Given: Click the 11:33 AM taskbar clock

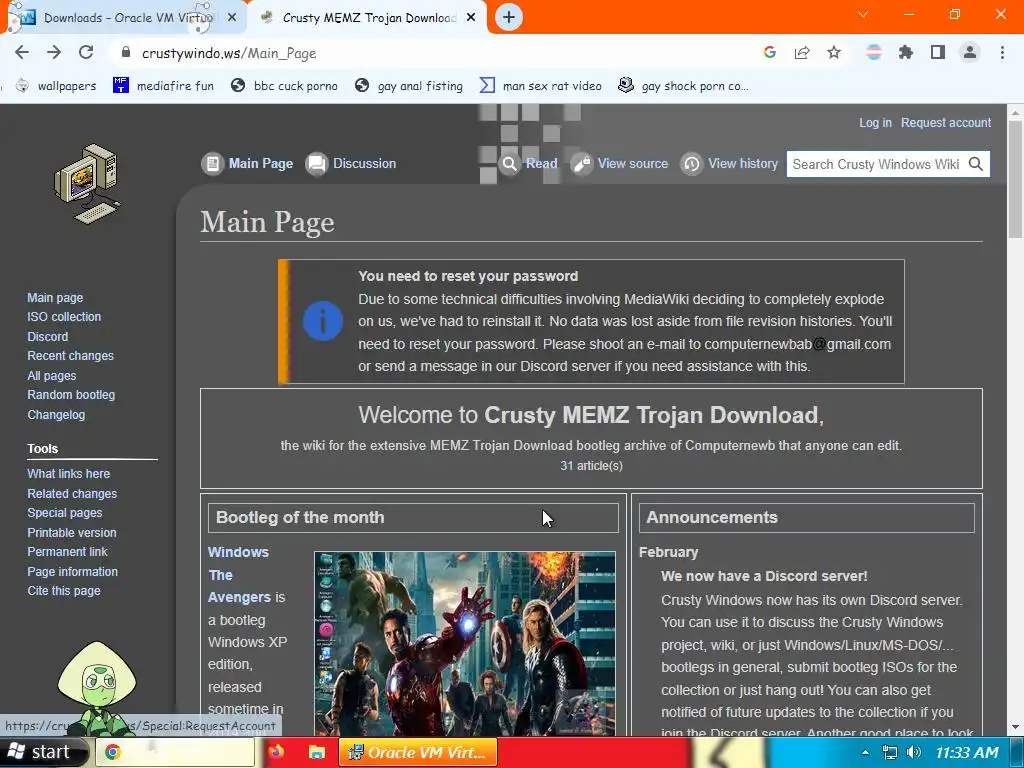Looking at the screenshot, I should [x=967, y=752].
